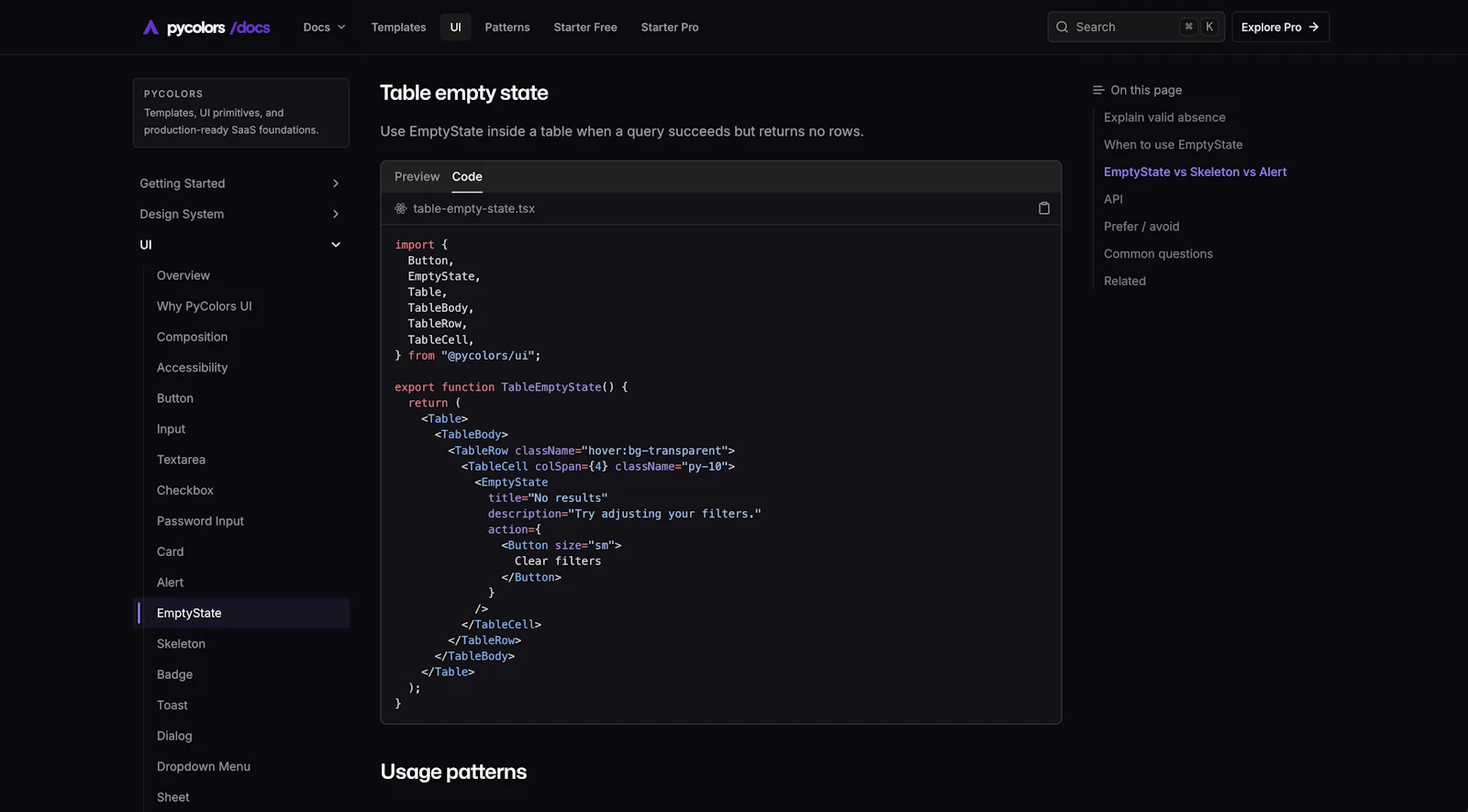Jump to When to use EmptyState
The height and width of the screenshot is (812, 1468).
click(1173, 145)
